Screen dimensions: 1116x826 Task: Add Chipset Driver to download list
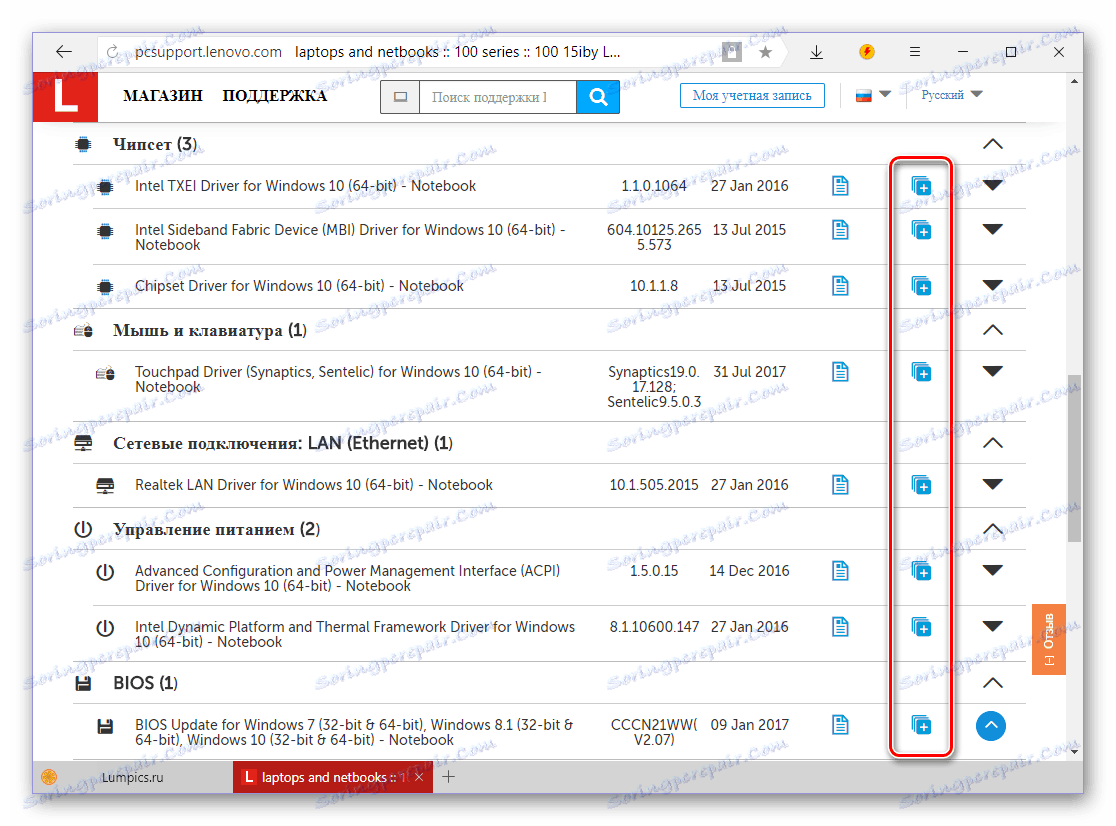point(921,286)
